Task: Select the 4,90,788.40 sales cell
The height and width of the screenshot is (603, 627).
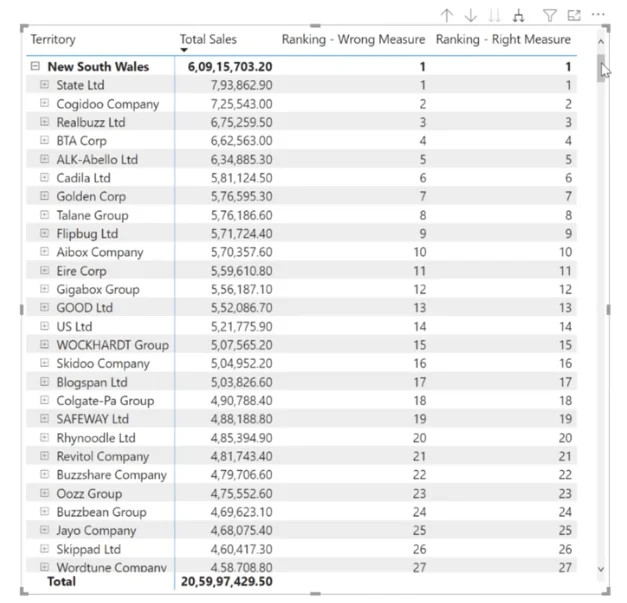Action: (242, 400)
